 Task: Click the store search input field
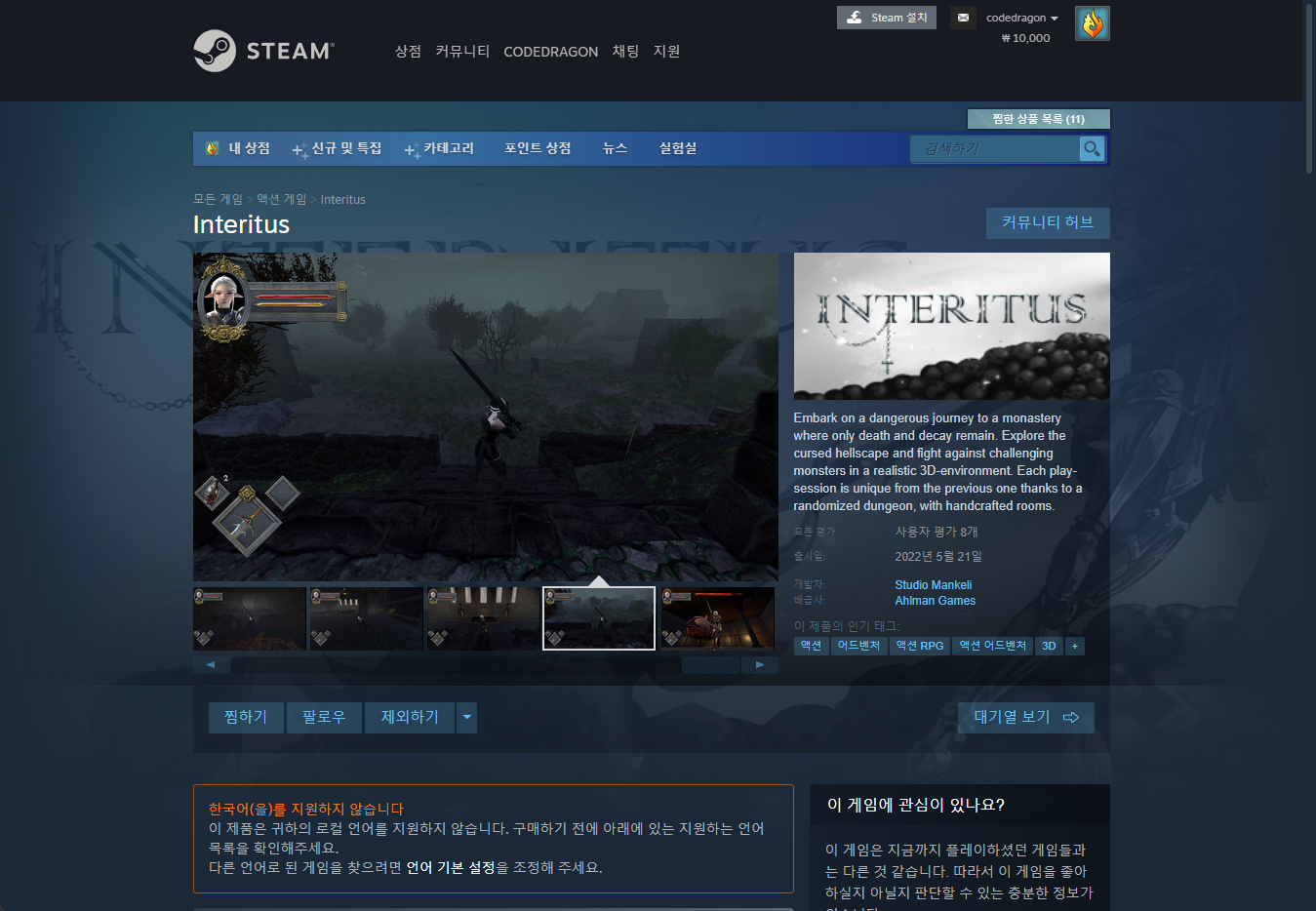996,148
